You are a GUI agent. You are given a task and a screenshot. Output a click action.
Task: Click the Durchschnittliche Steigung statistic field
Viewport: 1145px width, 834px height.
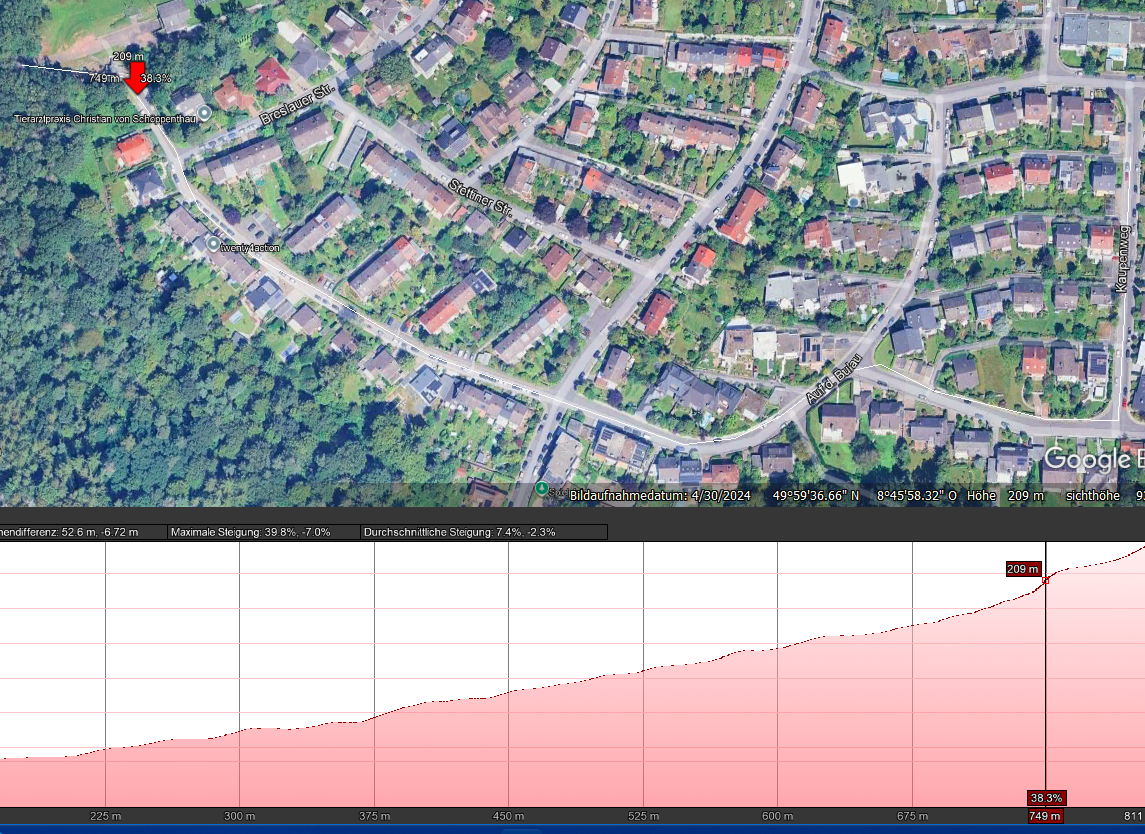(483, 532)
